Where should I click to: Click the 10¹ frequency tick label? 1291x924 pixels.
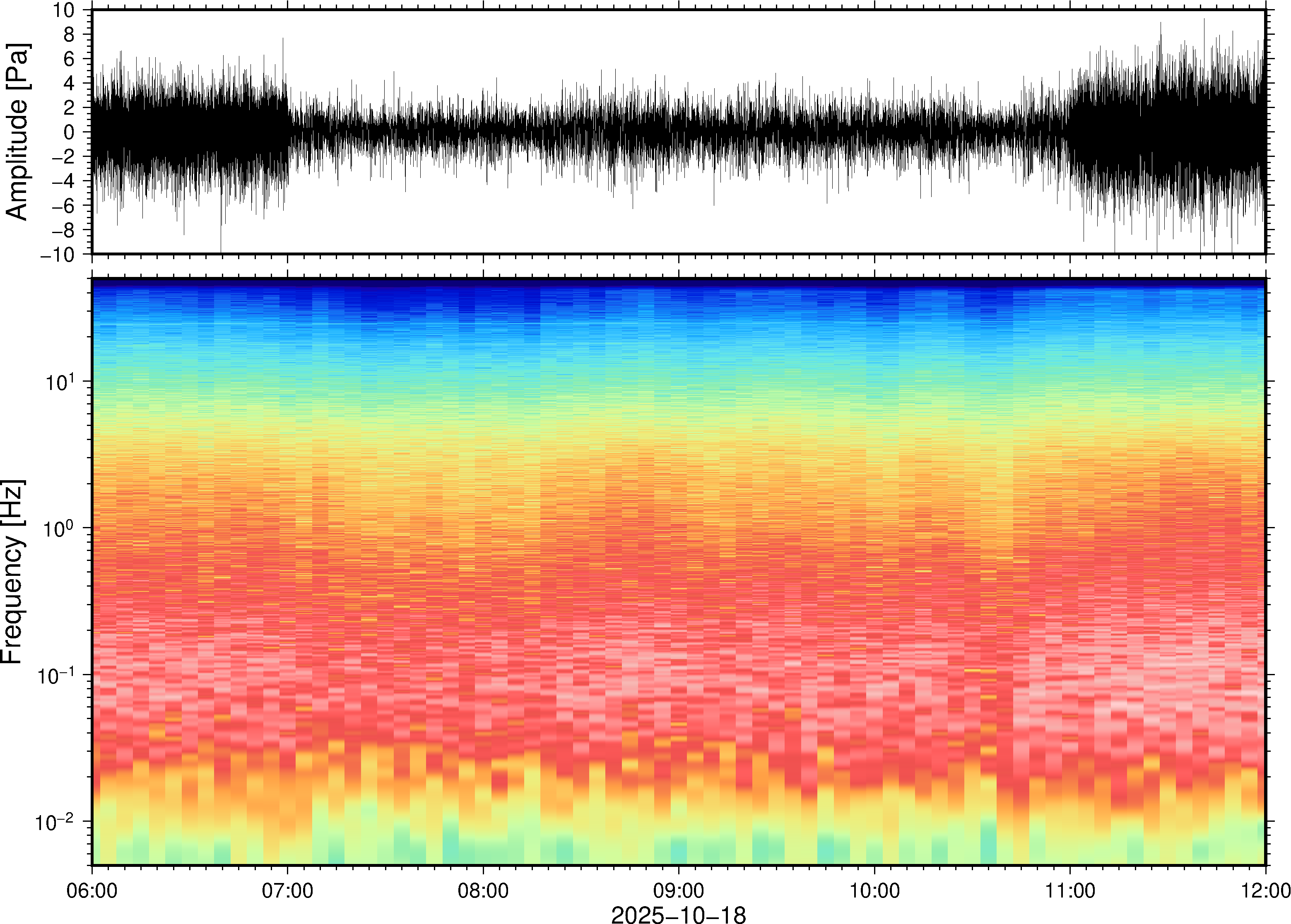coord(59,383)
